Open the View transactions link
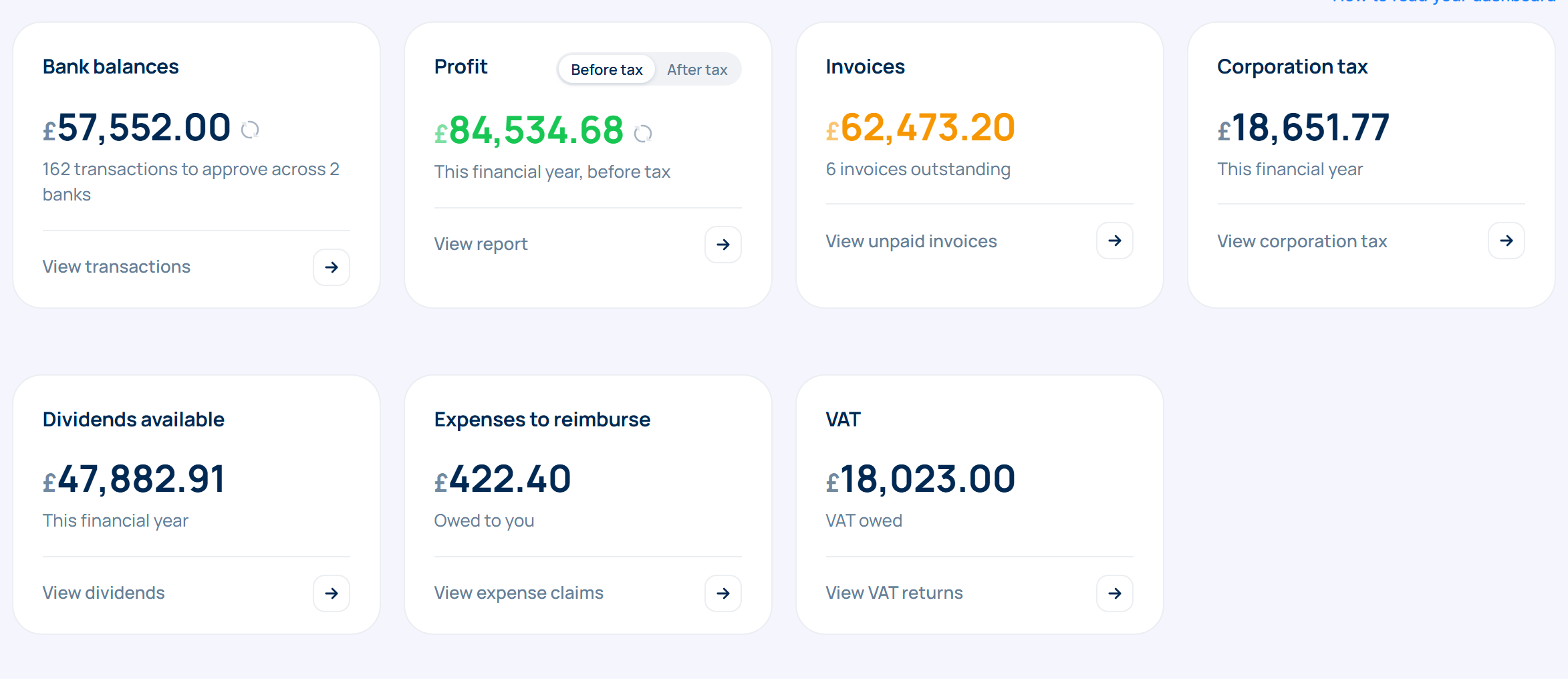This screenshot has height=679, width=1568. [117, 267]
